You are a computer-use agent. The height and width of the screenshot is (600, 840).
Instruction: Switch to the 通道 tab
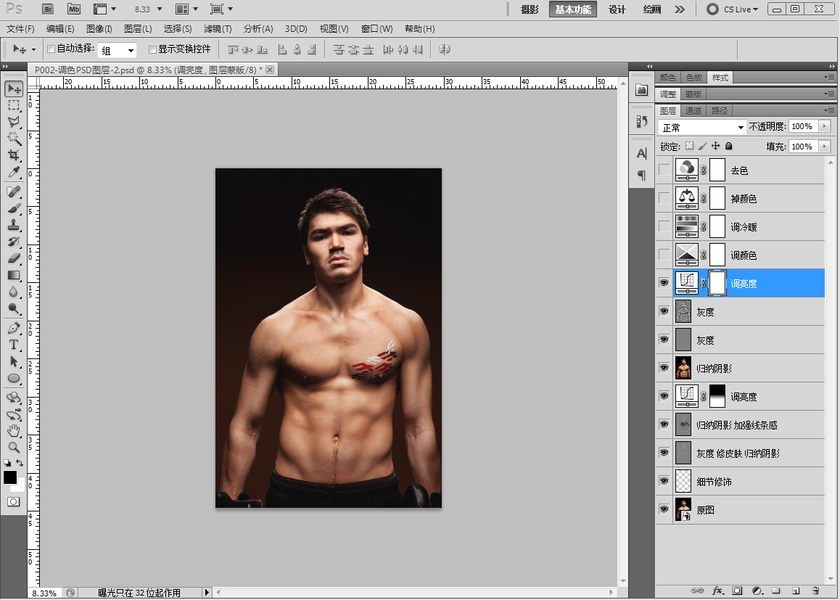pos(694,111)
